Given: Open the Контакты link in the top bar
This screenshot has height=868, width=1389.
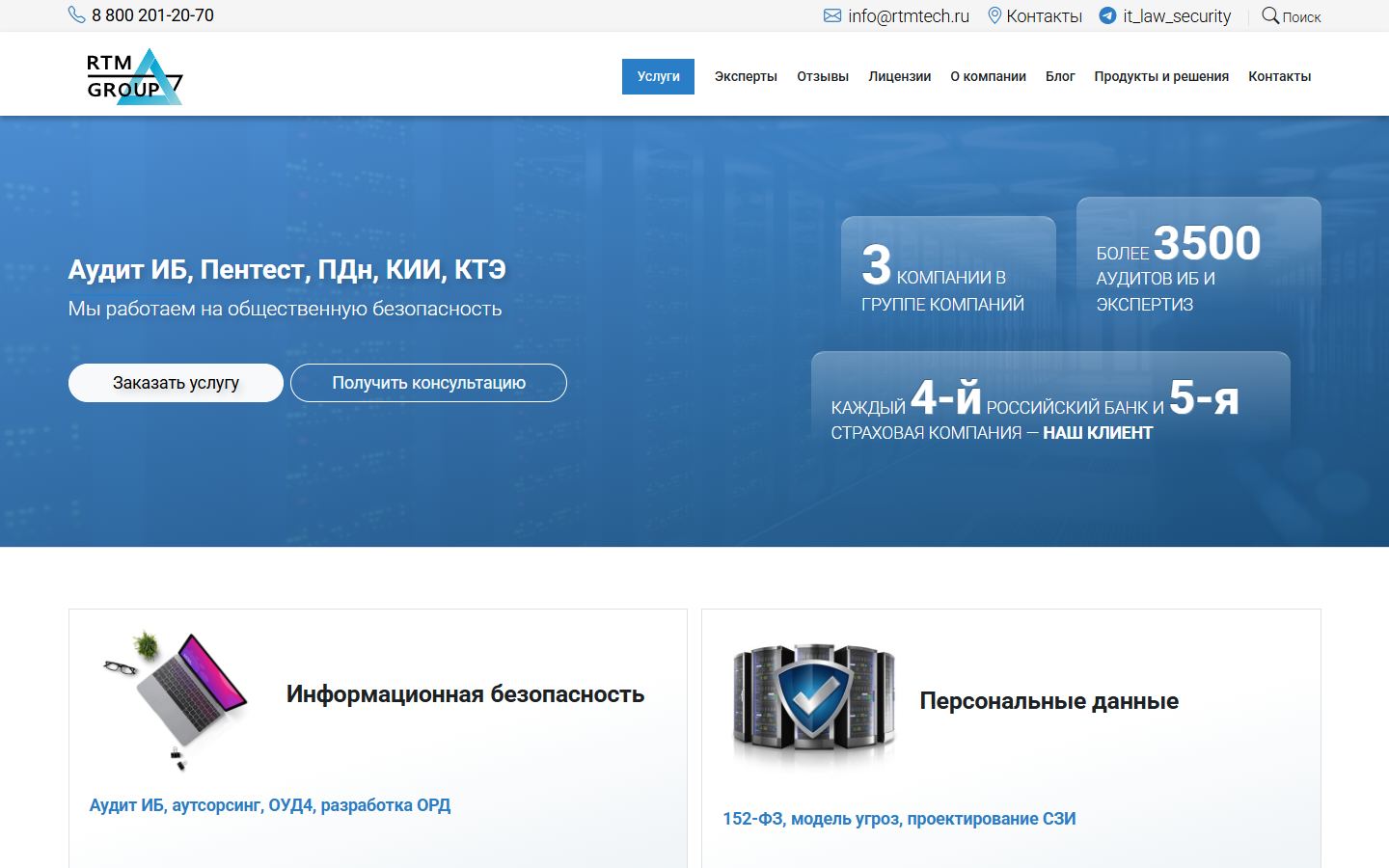Looking at the screenshot, I should point(1044,15).
